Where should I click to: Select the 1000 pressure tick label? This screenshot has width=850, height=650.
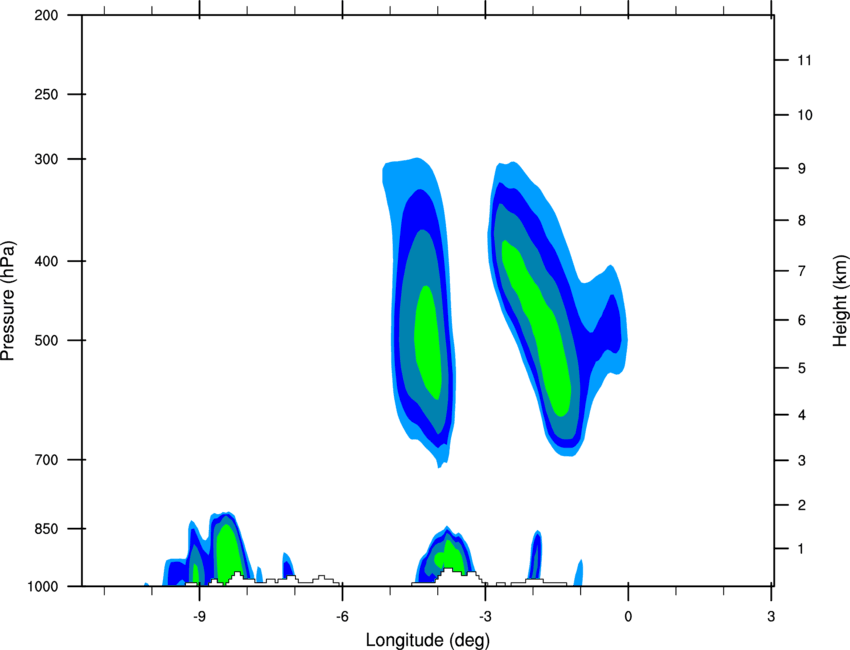(x=43, y=586)
